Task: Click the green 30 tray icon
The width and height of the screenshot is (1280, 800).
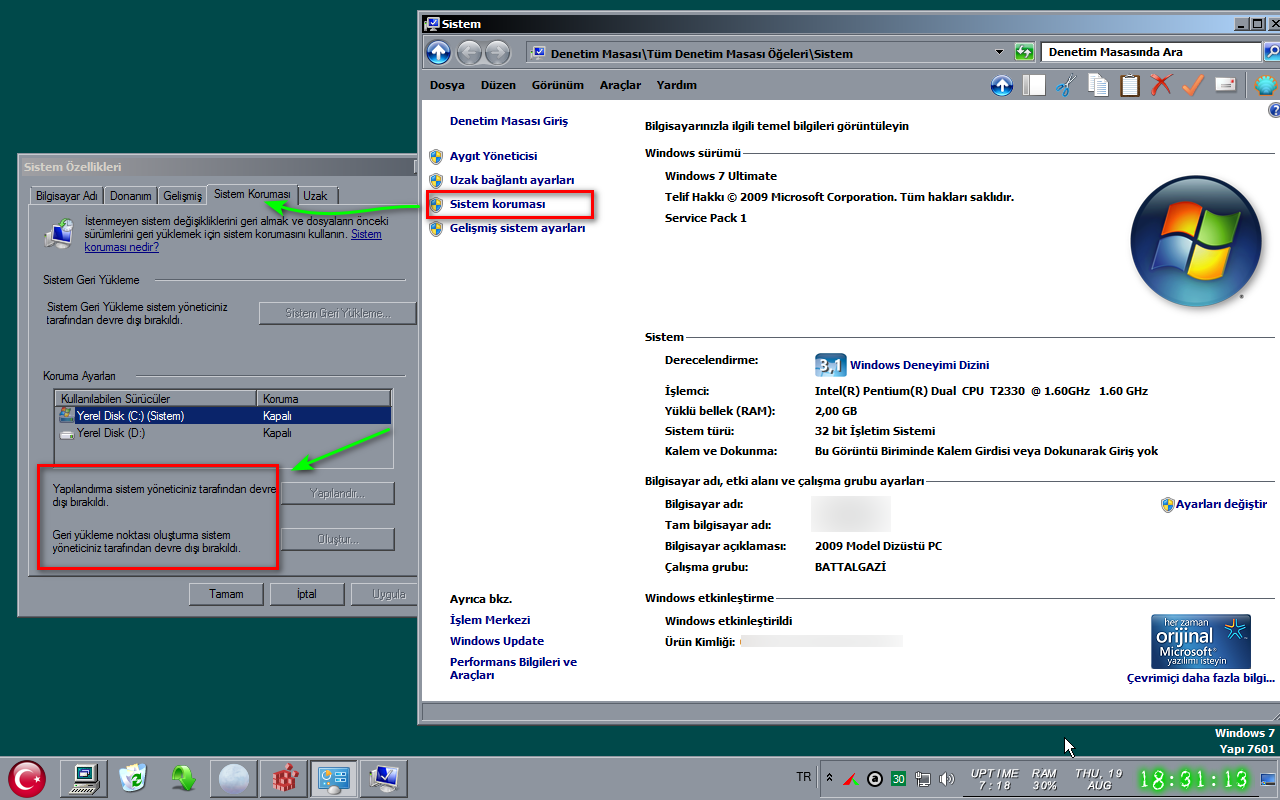Action: coord(898,779)
